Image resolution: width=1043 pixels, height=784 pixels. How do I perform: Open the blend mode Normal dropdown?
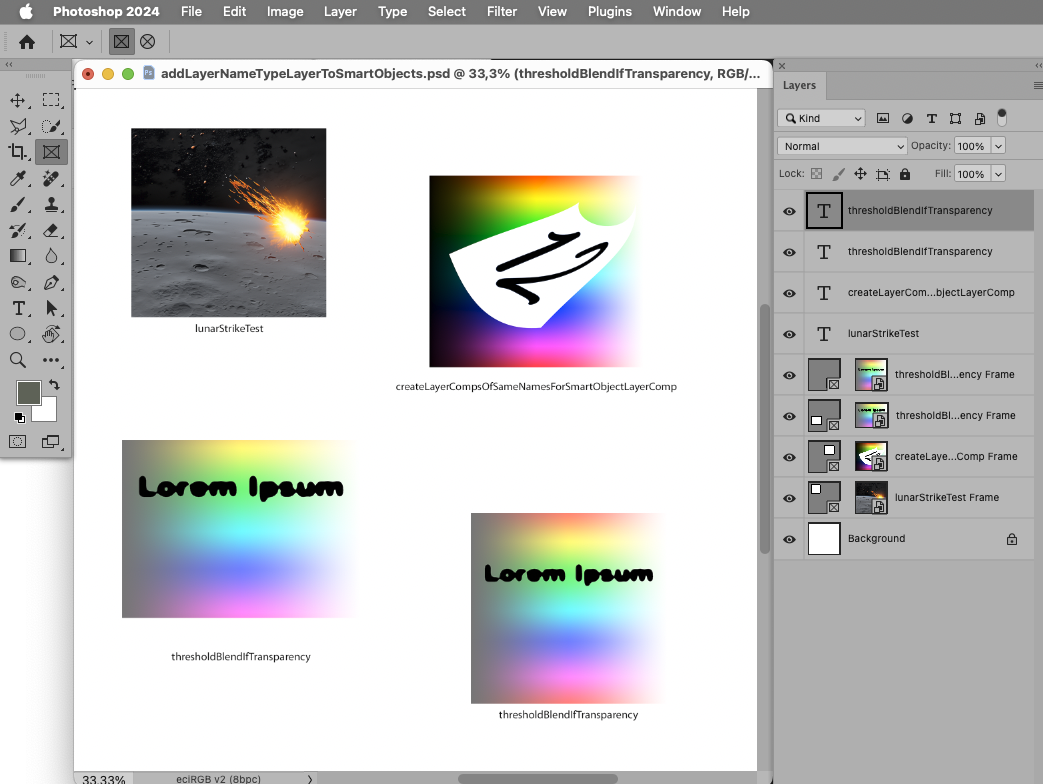[841, 145]
